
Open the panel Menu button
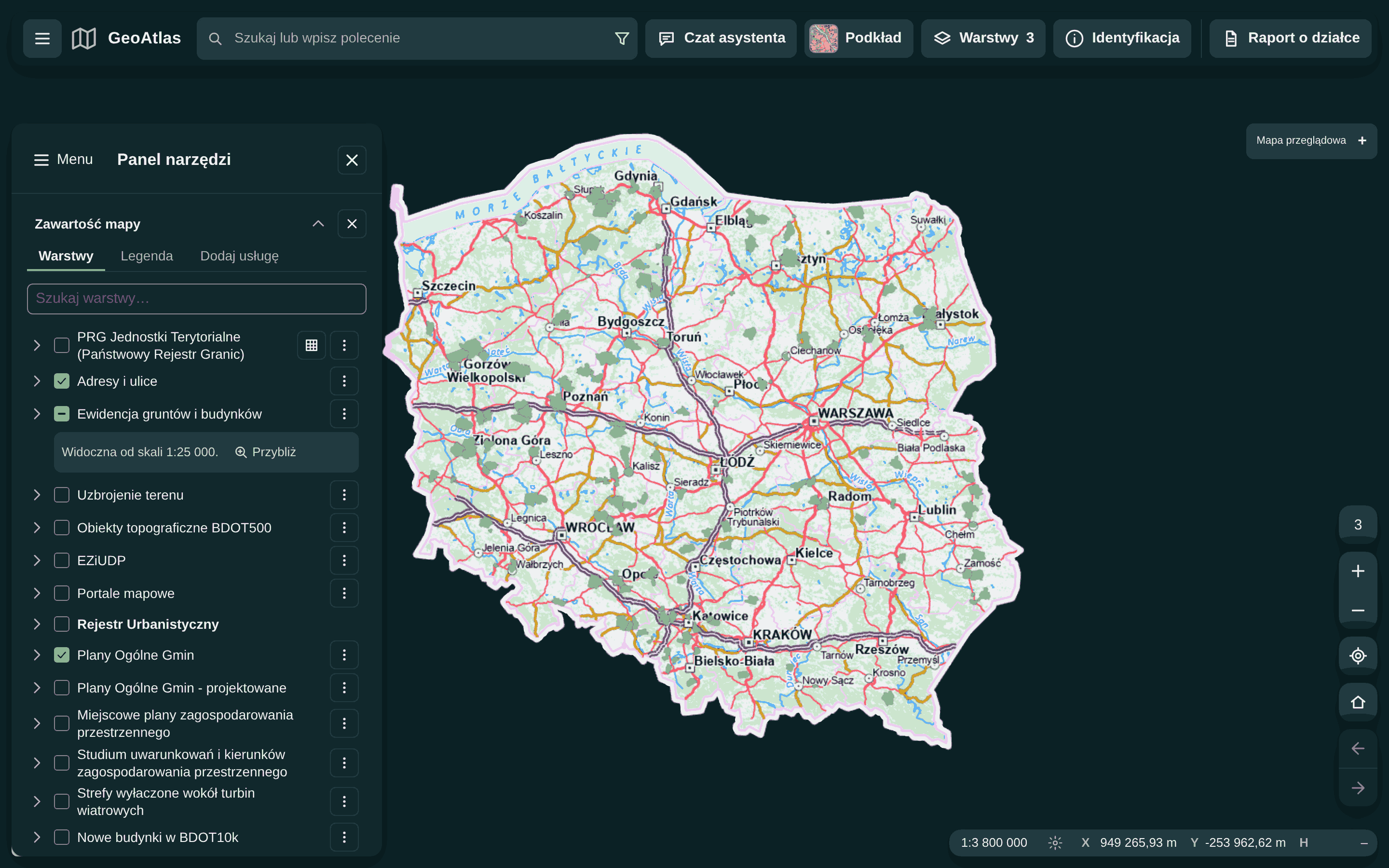pos(64,160)
